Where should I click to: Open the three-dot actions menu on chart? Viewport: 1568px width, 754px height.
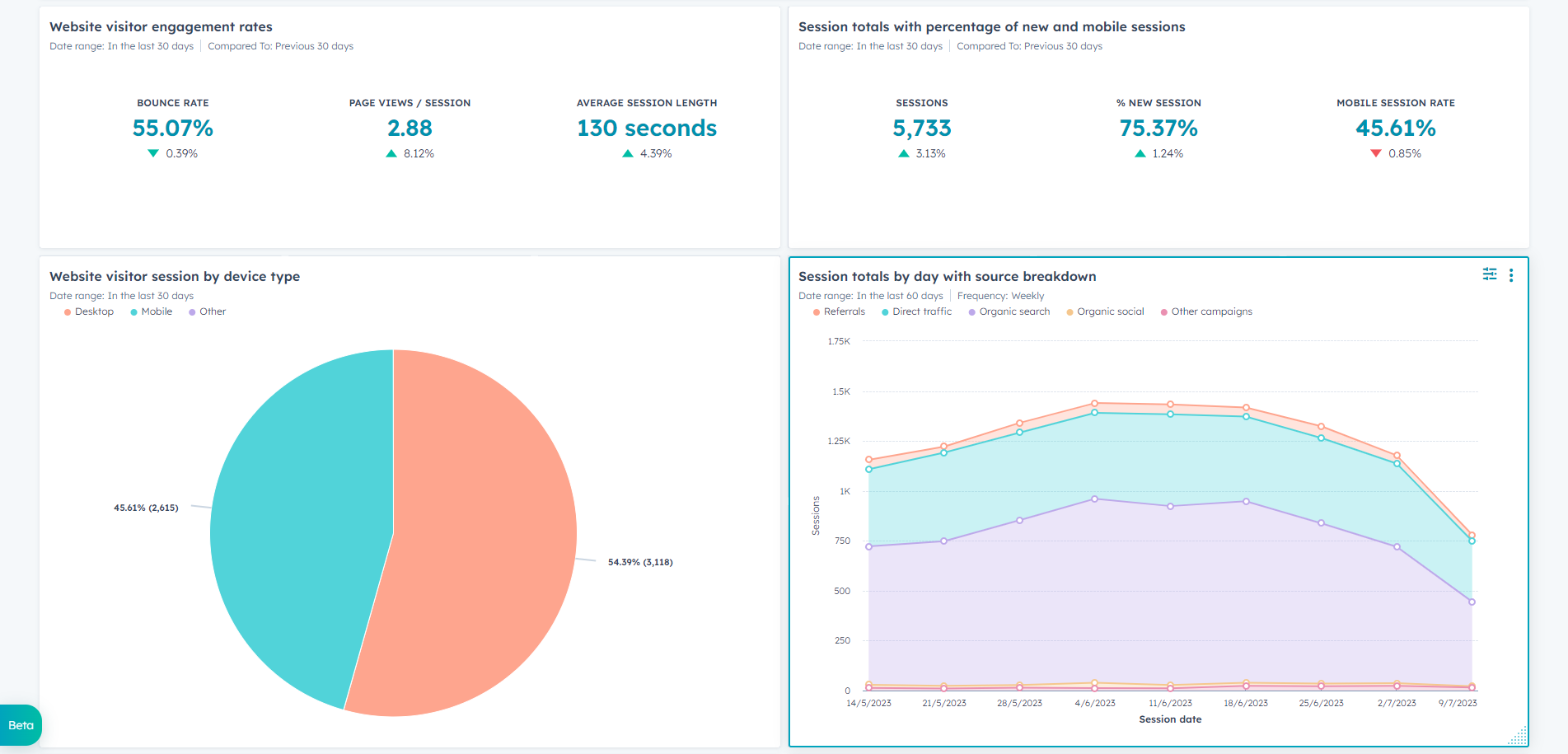[1511, 275]
